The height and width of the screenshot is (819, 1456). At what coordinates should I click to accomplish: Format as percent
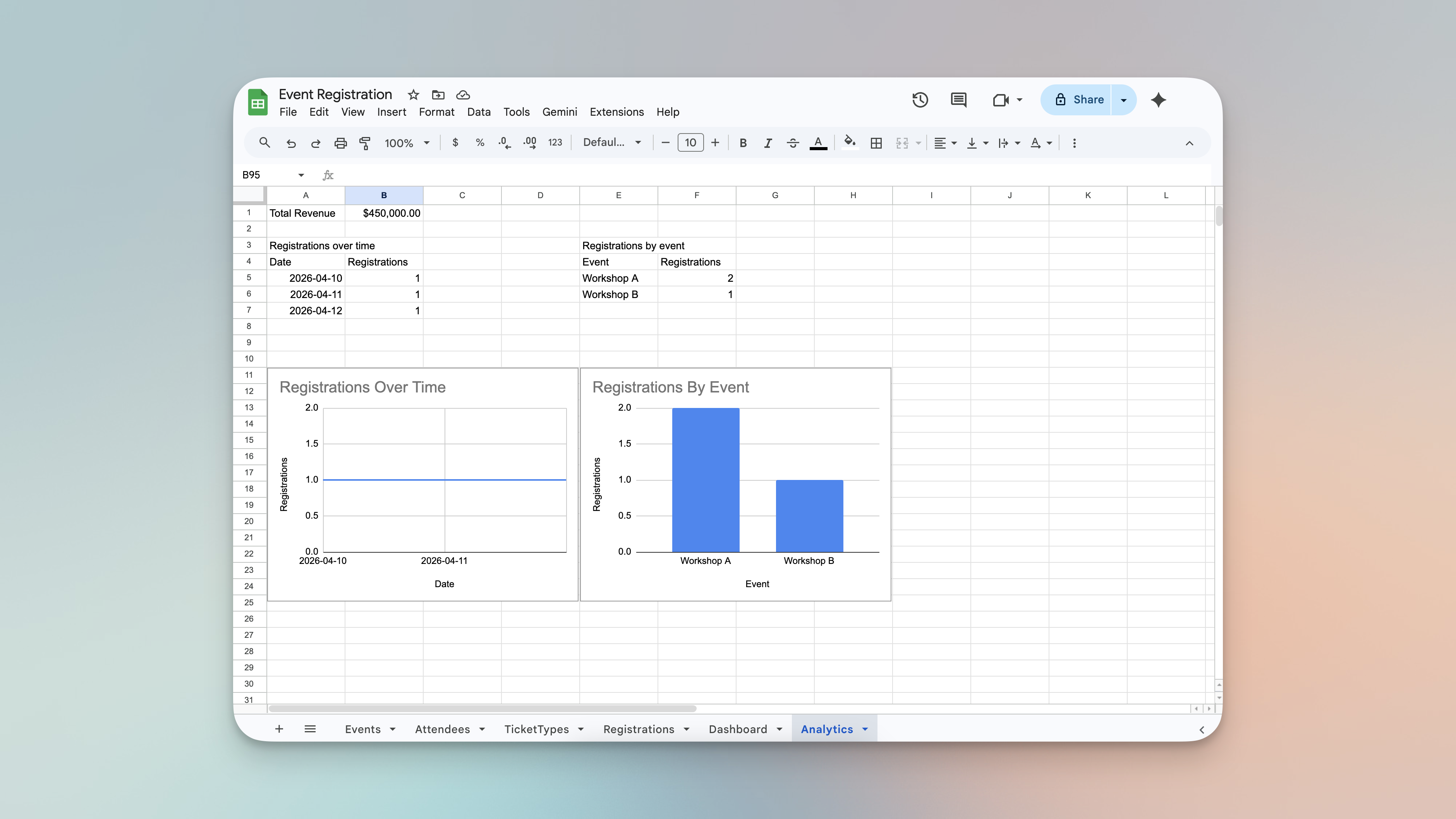pyautogui.click(x=480, y=143)
